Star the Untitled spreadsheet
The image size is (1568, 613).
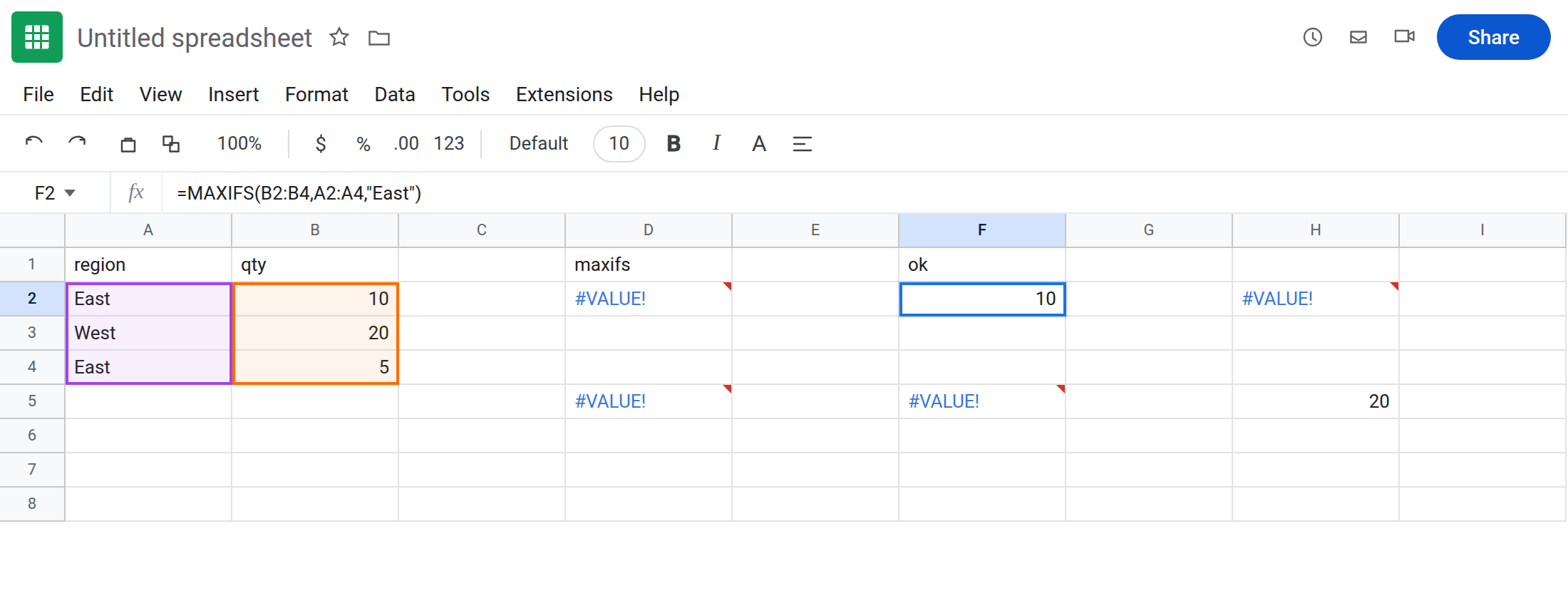click(x=339, y=37)
